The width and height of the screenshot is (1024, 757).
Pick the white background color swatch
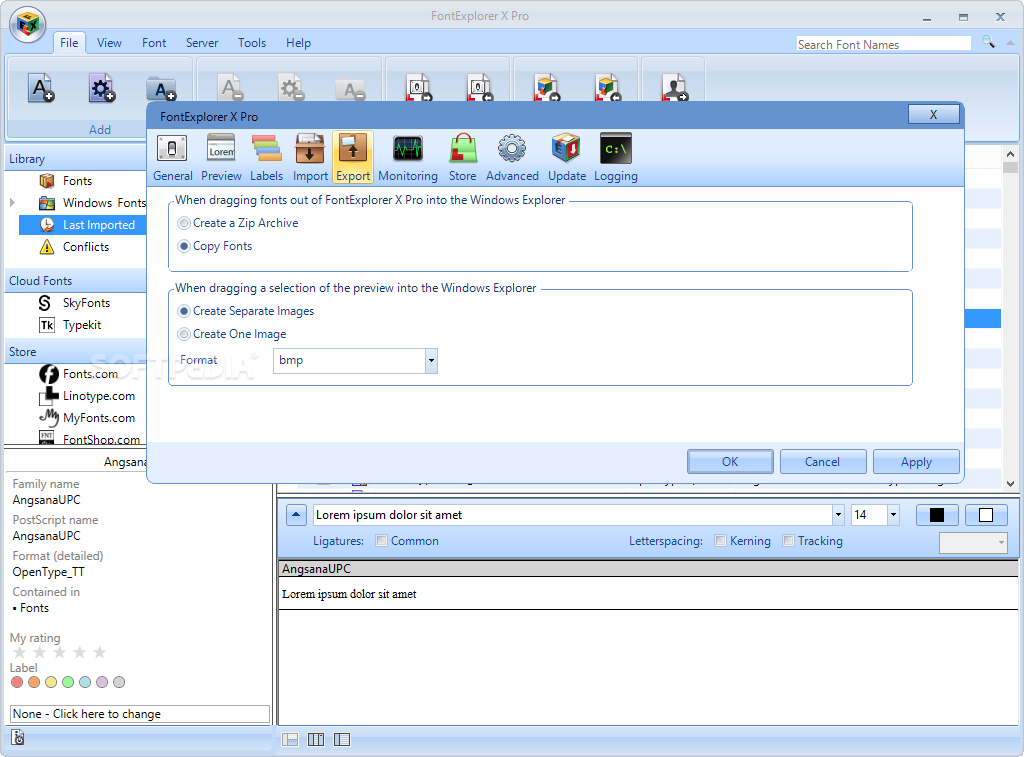click(x=986, y=515)
